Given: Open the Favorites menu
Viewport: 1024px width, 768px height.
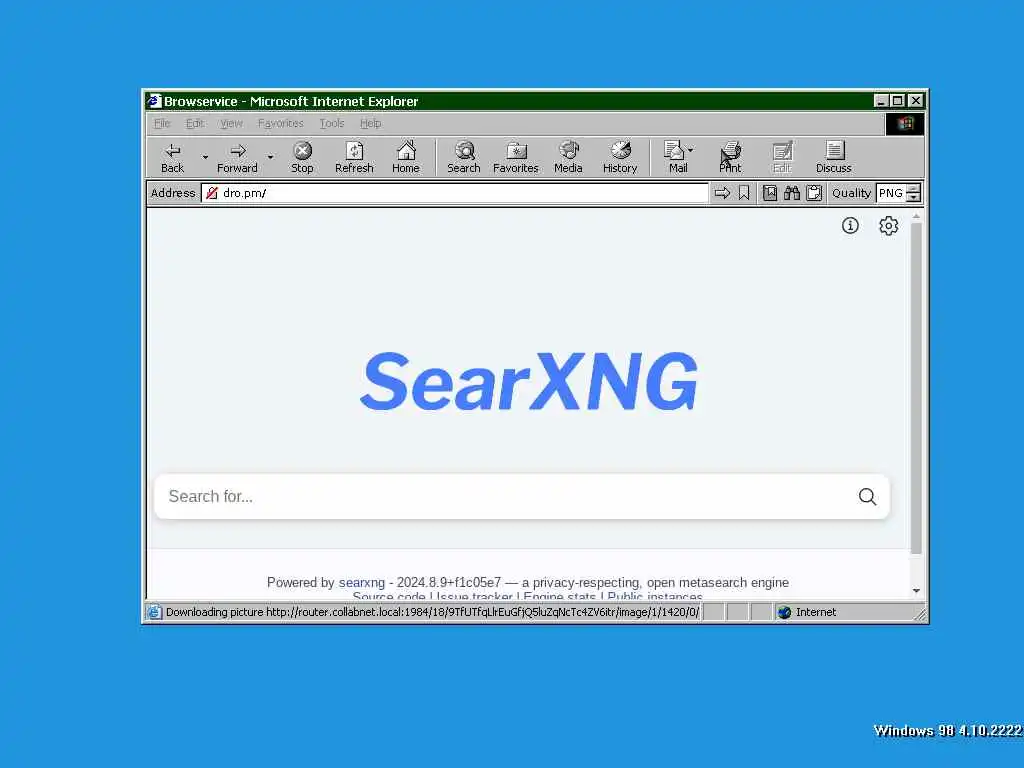Looking at the screenshot, I should coord(281,123).
